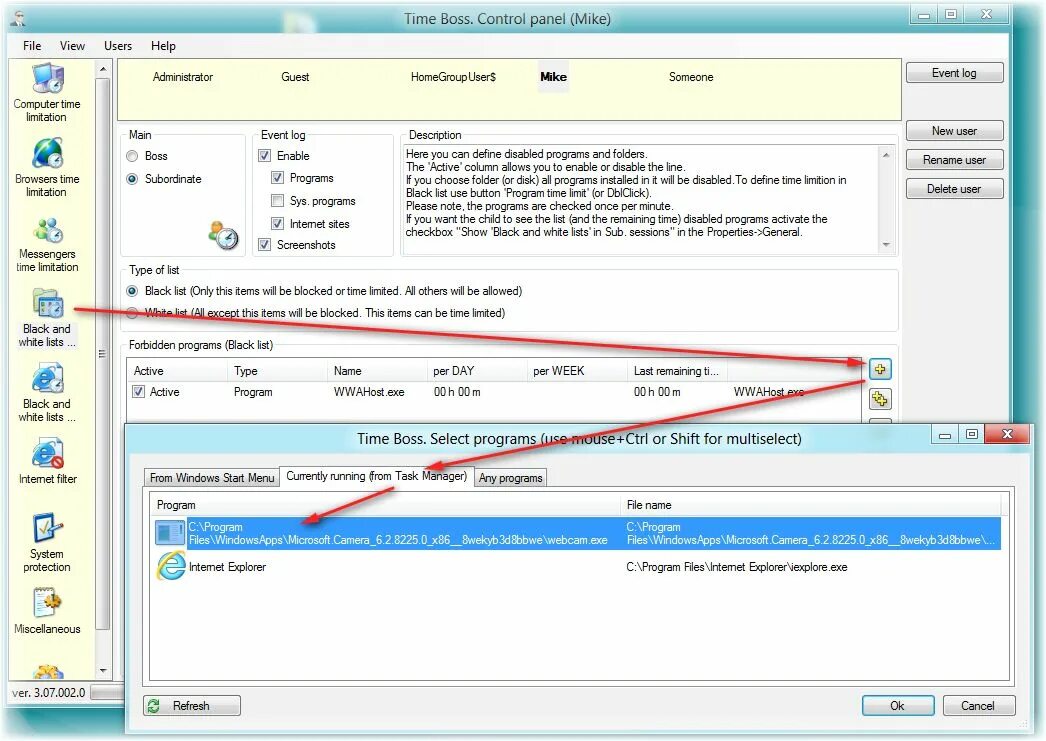Open the Users menu

(x=118, y=46)
